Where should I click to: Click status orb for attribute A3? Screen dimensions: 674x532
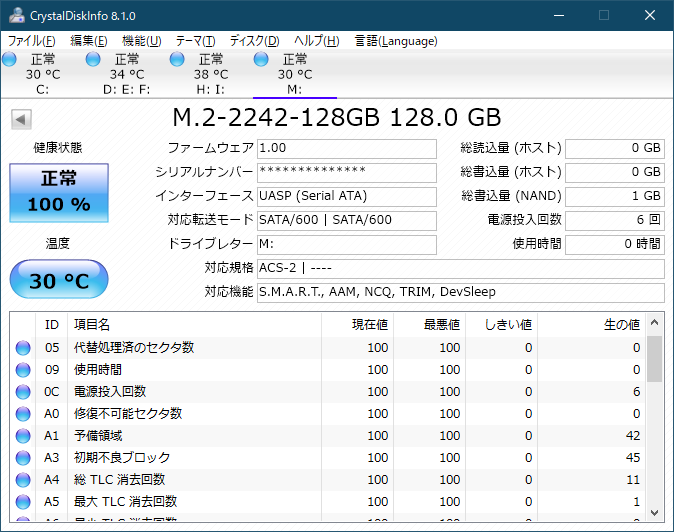23,458
